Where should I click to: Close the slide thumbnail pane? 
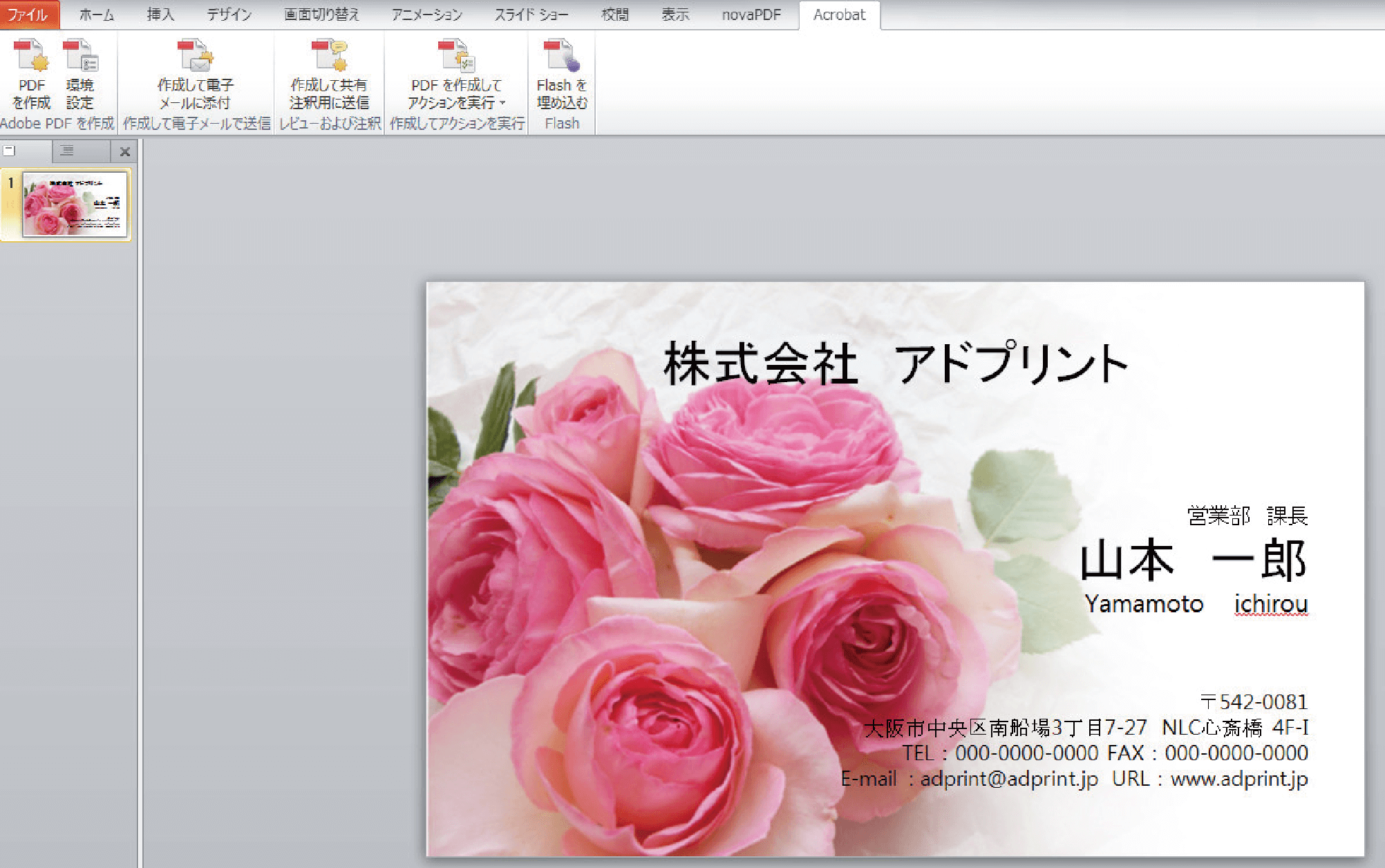pyautogui.click(x=125, y=151)
